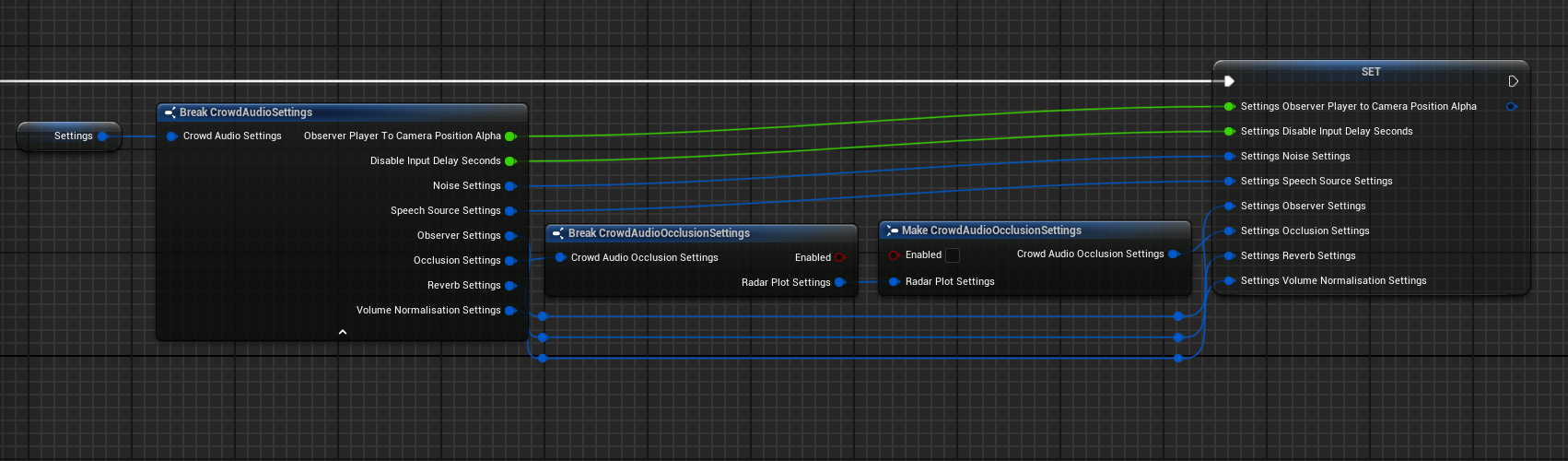1568x461 pixels.
Task: Select the SET node title bar
Action: tap(1371, 72)
